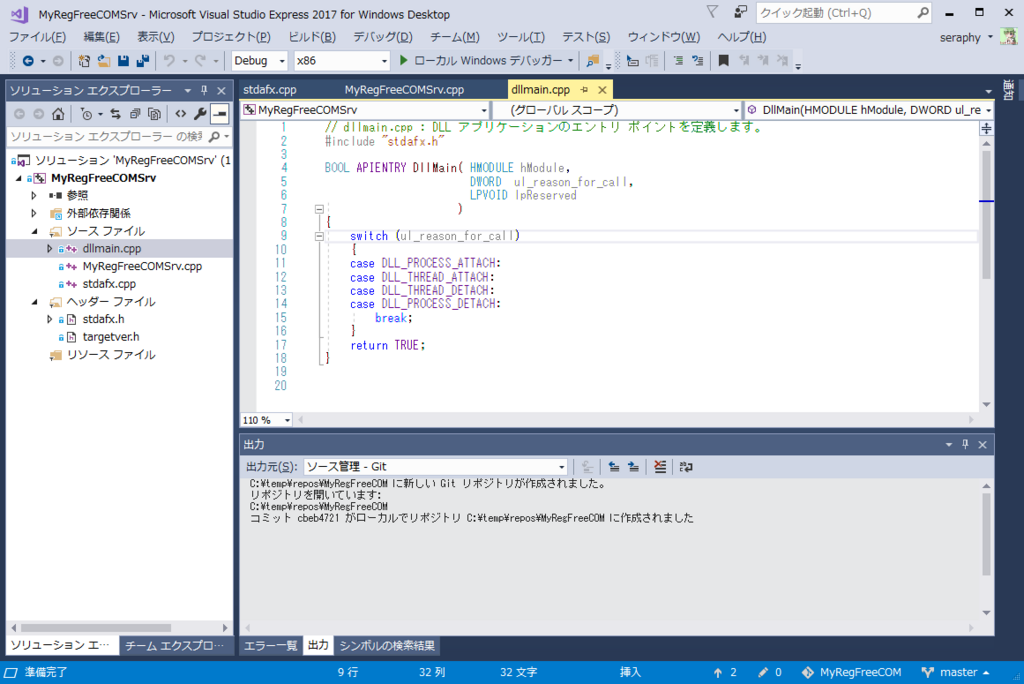The height and width of the screenshot is (684, 1024).
Task: Switch to the シンボルの検索結果 tab
Action: [387, 645]
